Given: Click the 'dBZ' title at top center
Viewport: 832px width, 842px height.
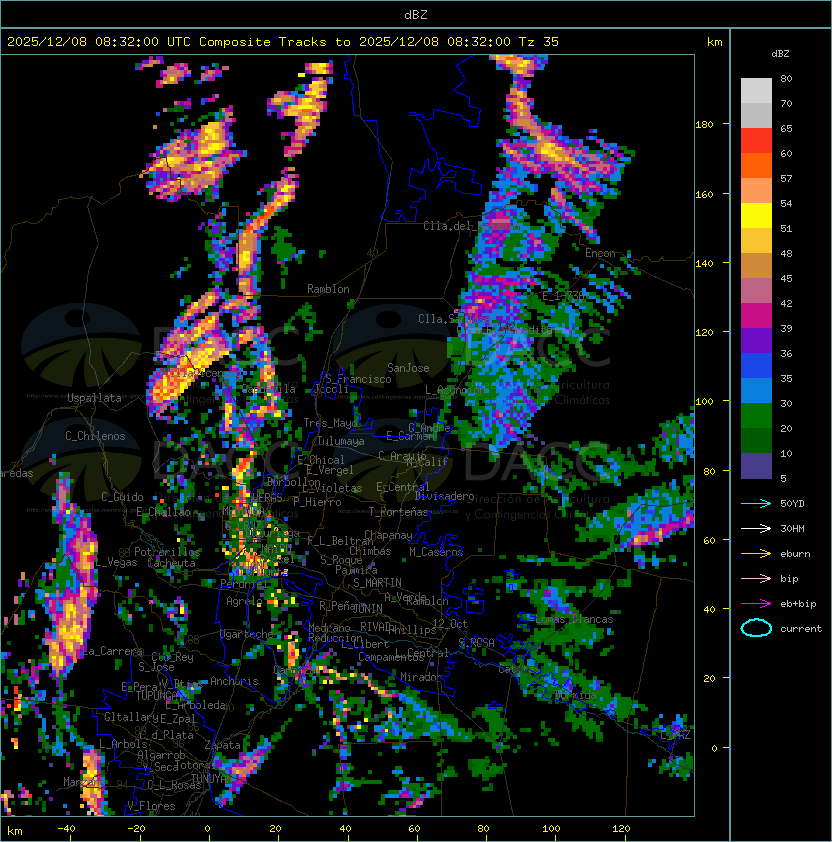Looking at the screenshot, I should [x=416, y=15].
